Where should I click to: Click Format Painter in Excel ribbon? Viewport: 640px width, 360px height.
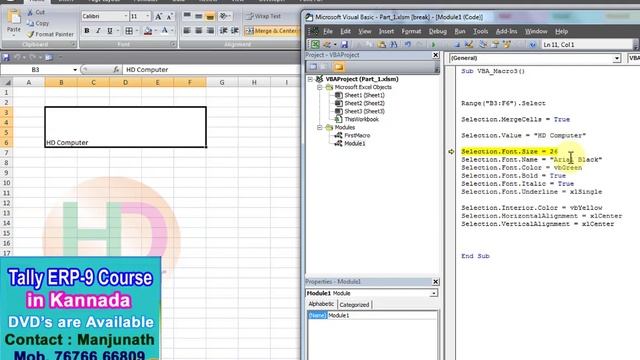50,34
